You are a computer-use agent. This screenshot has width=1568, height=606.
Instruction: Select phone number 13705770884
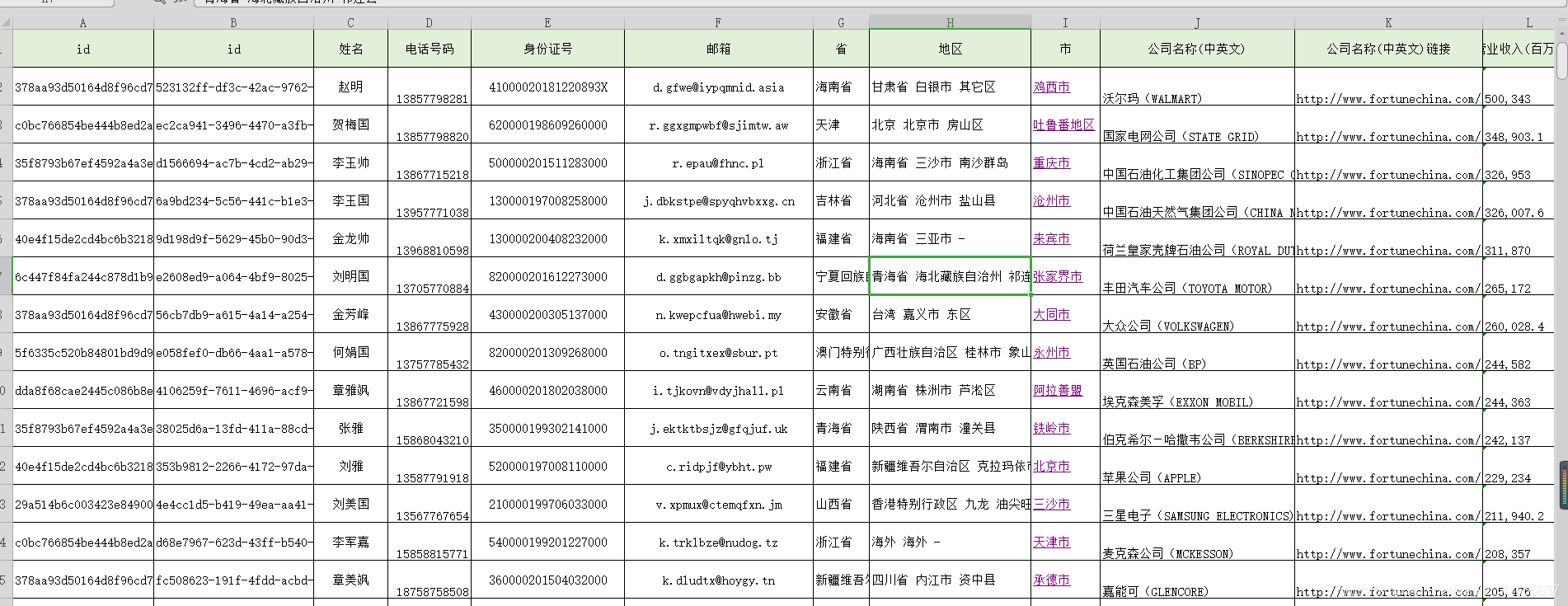point(430,276)
